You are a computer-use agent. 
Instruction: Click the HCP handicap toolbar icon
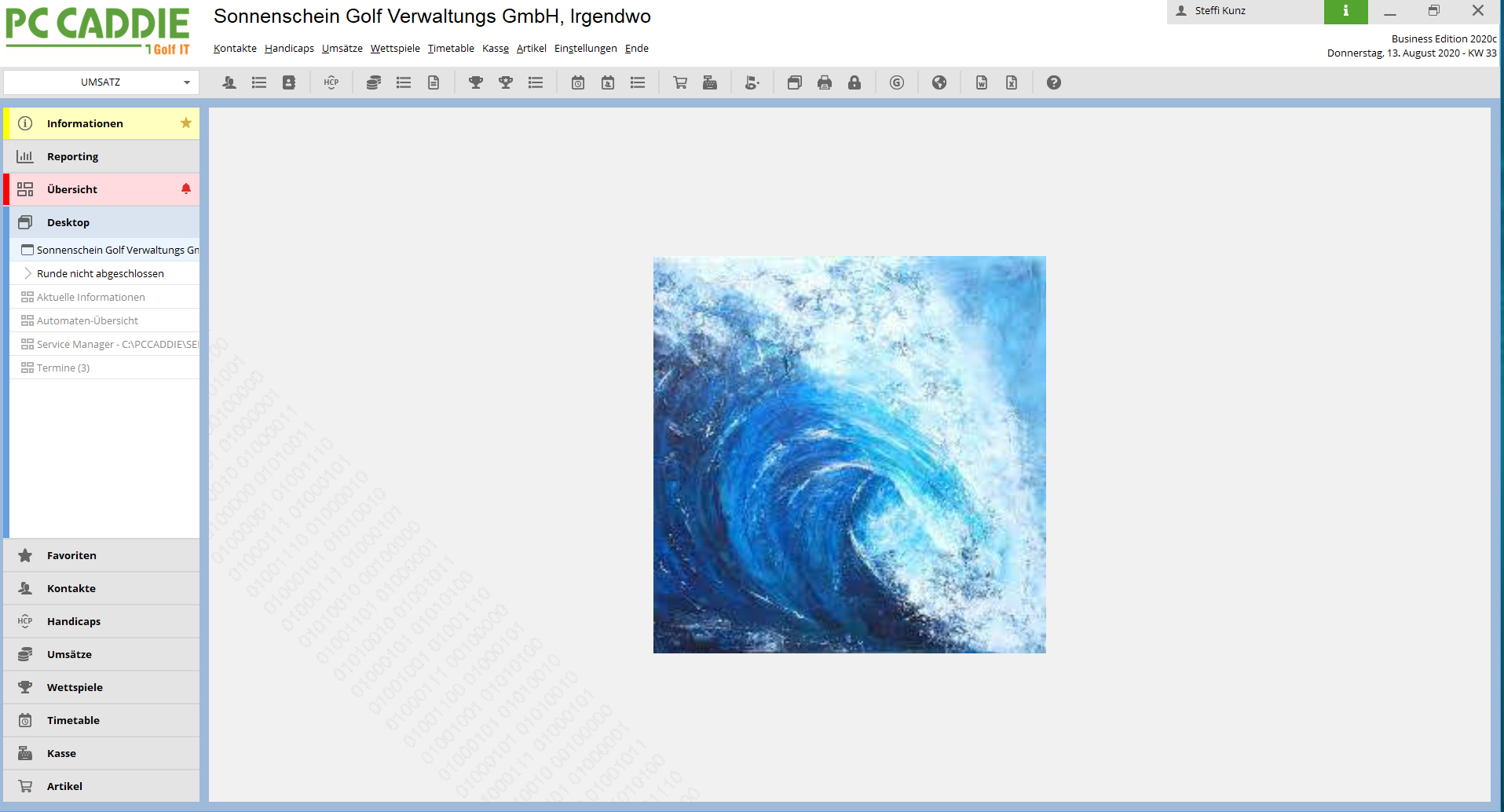click(x=331, y=82)
